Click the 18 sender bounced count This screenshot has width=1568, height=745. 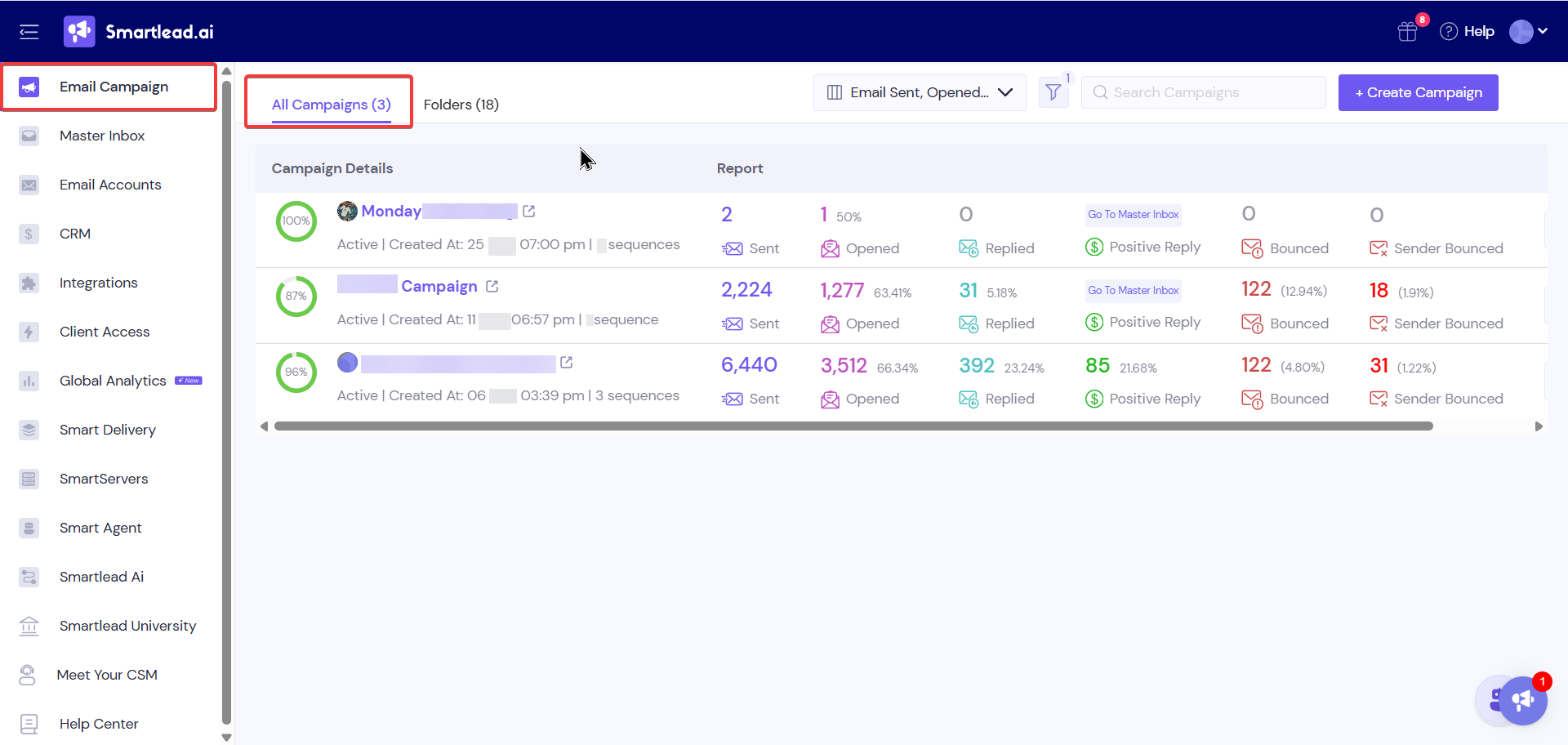(x=1379, y=290)
